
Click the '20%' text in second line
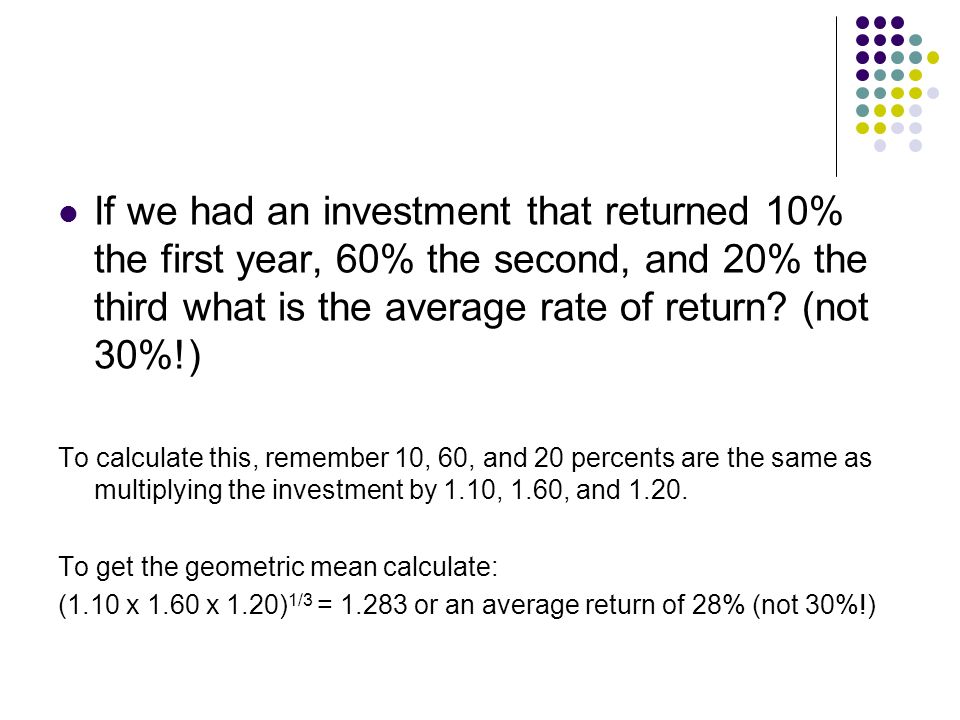(761, 259)
